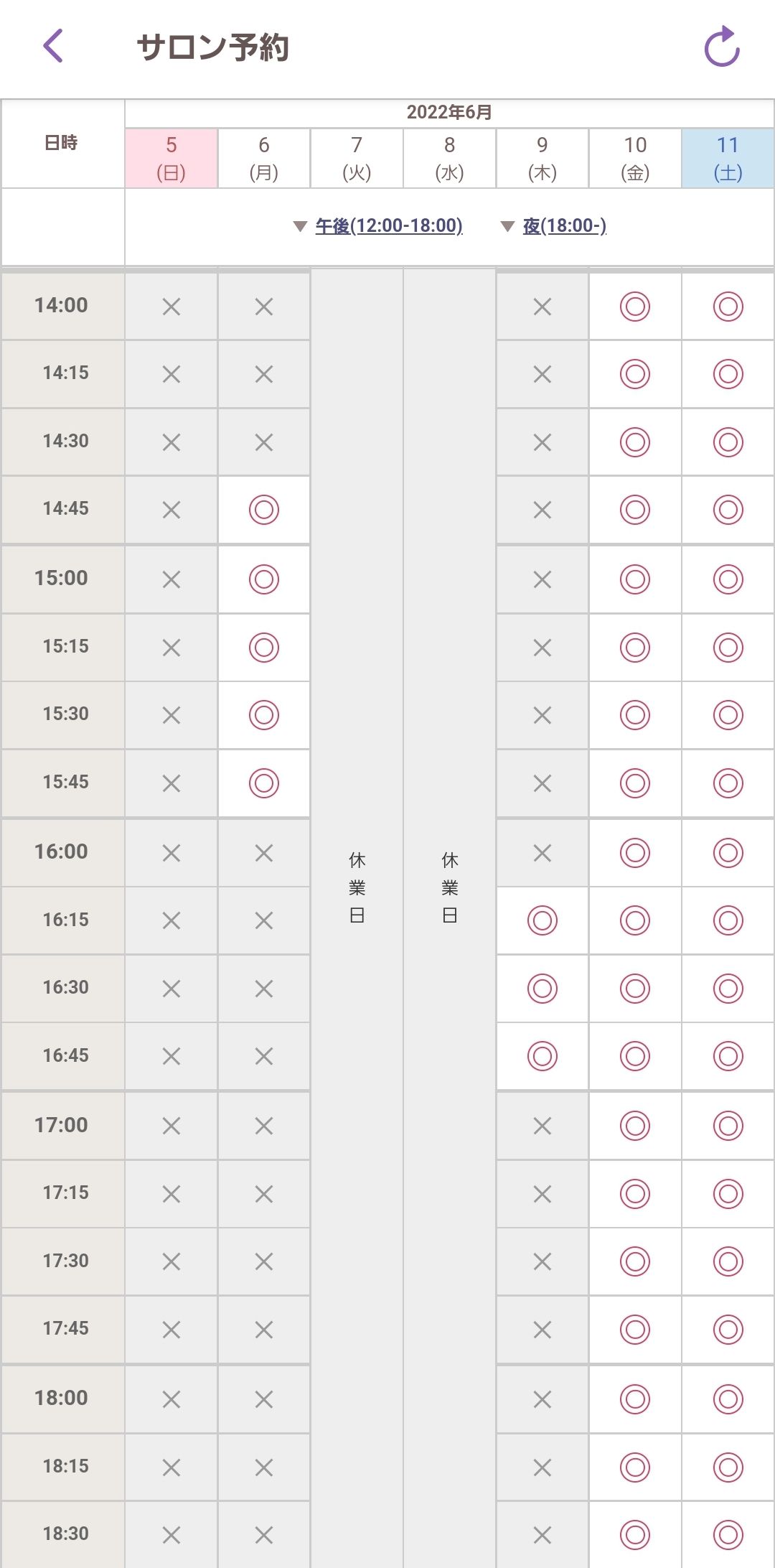Click triangle arrow beside 夜(18:00-)
Screen dimensions: 775x1568
click(507, 227)
